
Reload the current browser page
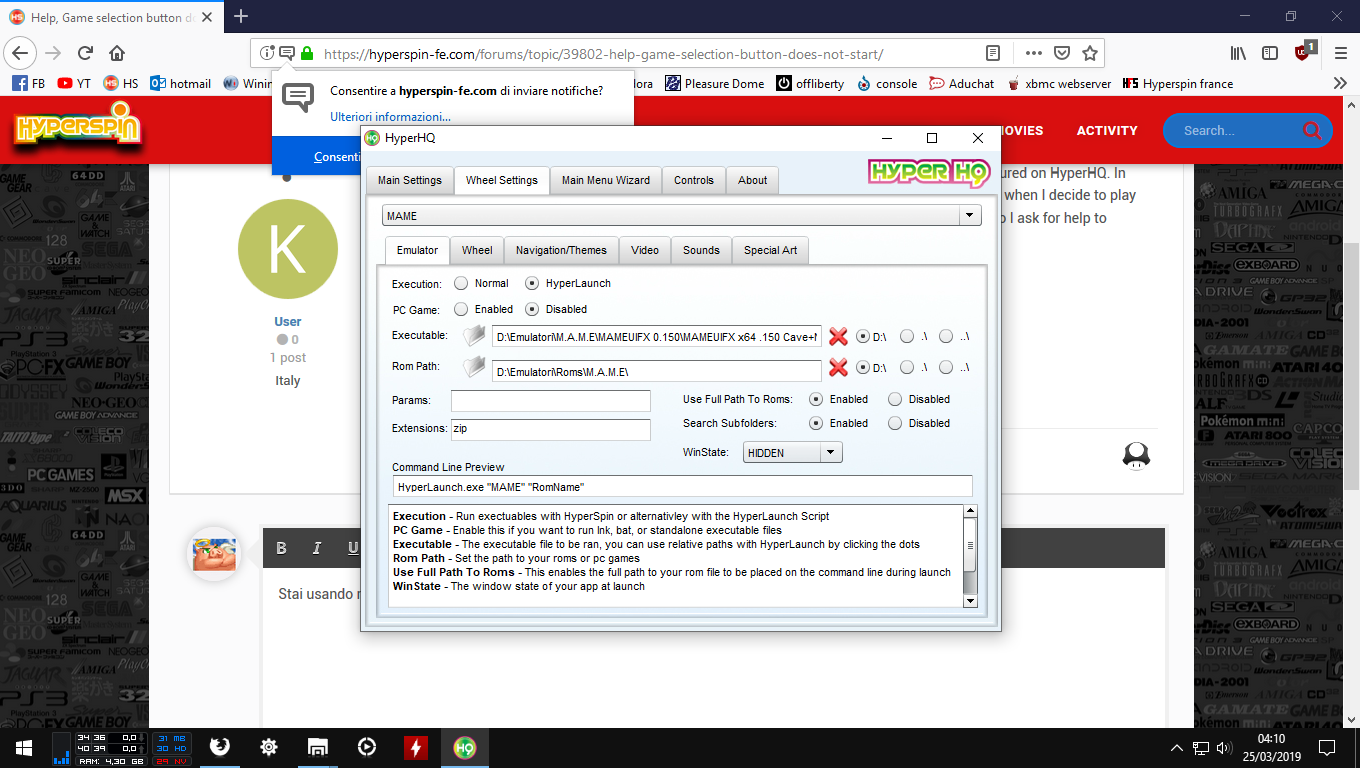click(85, 53)
